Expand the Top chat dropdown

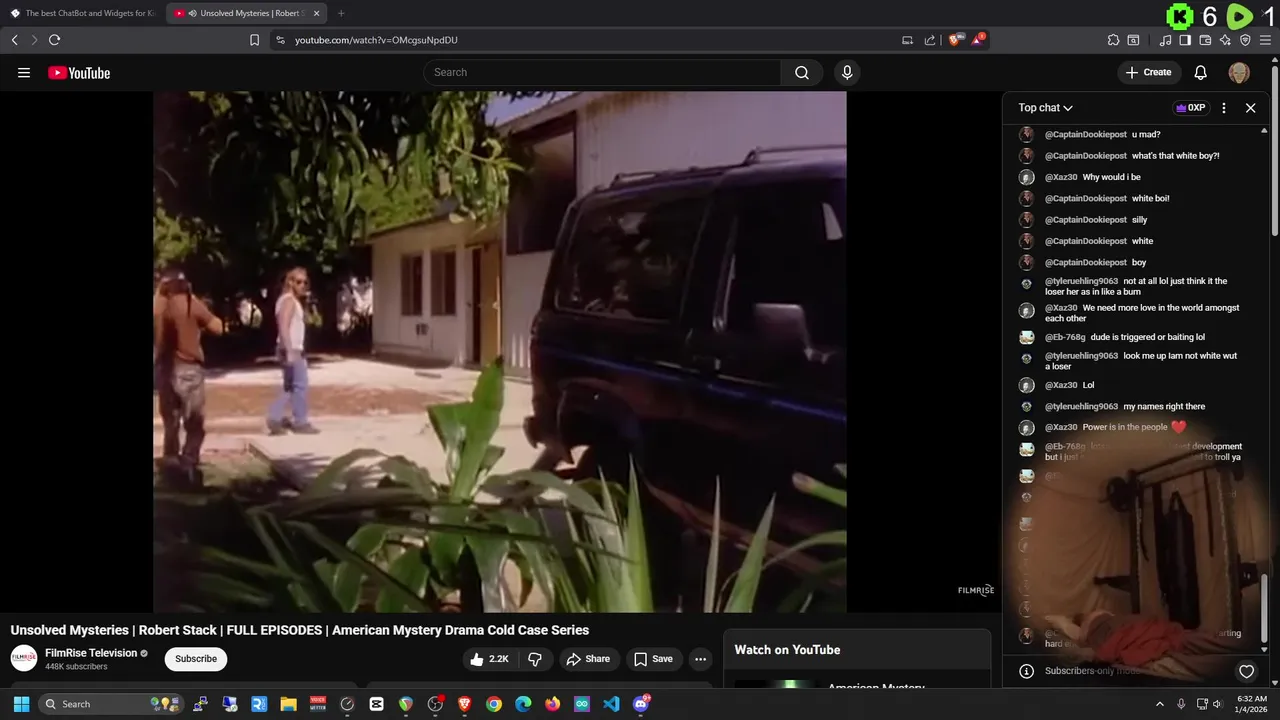click(1045, 108)
